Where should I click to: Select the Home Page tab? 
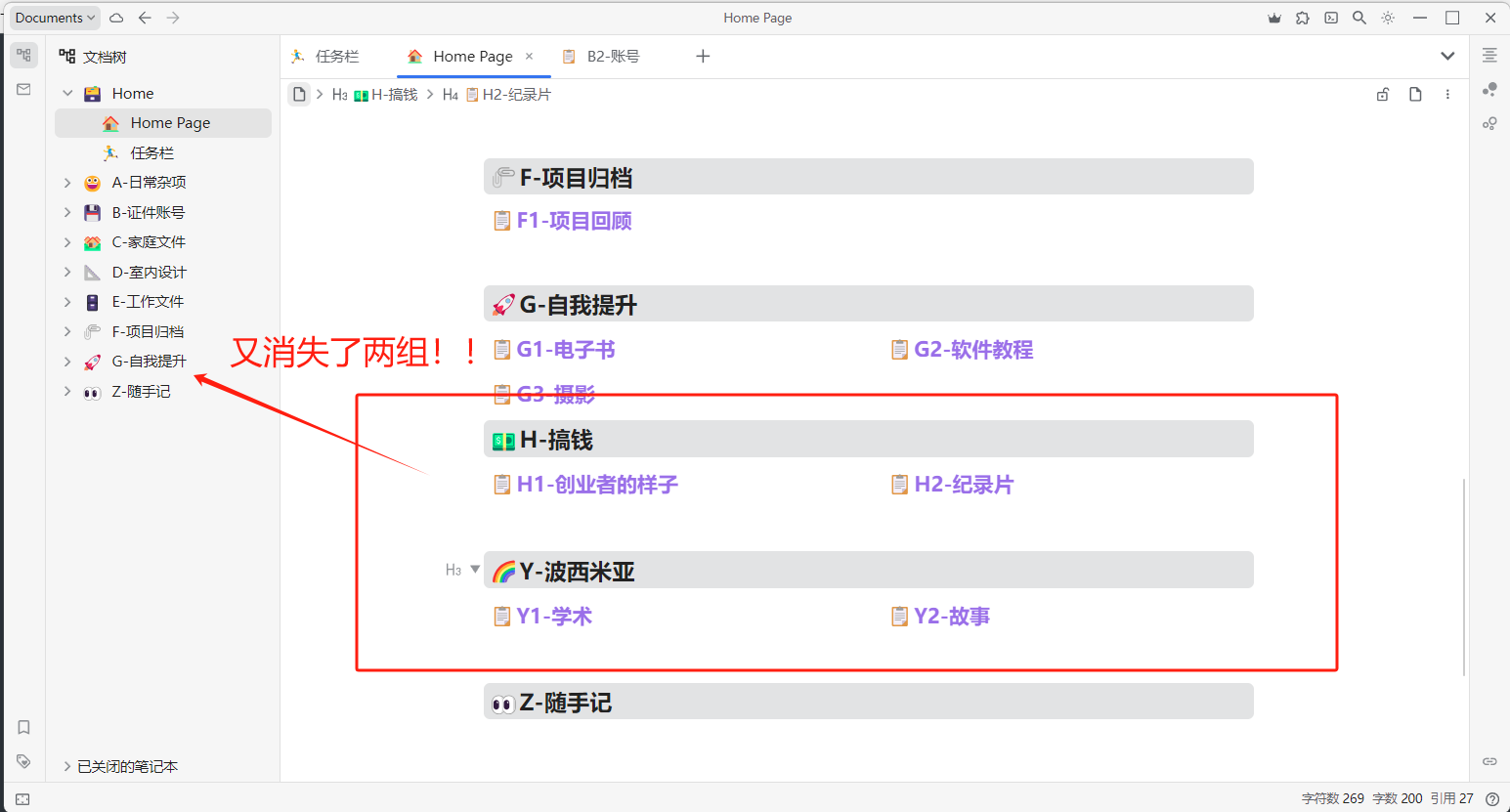473,57
